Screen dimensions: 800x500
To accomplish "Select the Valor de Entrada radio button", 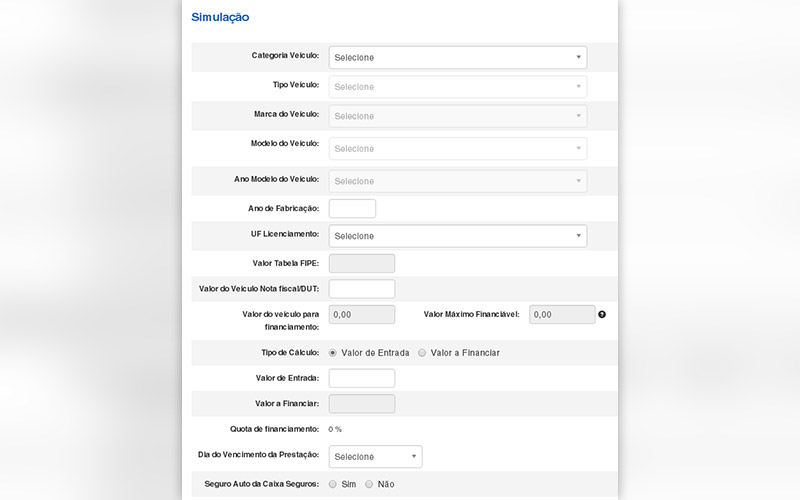I will [333, 353].
